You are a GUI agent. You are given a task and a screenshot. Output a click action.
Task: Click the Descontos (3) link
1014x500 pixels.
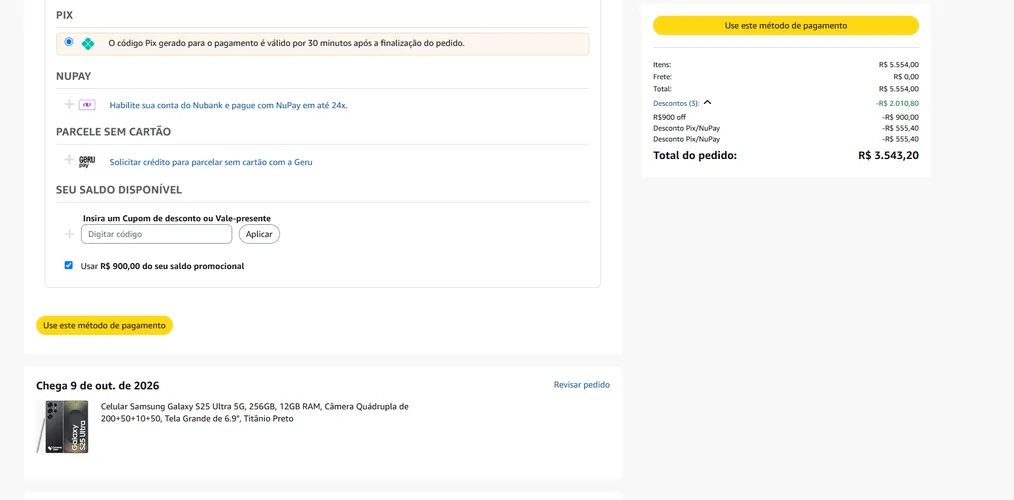pyautogui.click(x=676, y=103)
